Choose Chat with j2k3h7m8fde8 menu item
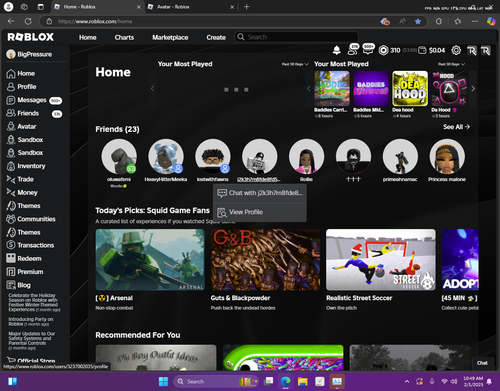The width and height of the screenshot is (500, 391). pyautogui.click(x=260, y=193)
